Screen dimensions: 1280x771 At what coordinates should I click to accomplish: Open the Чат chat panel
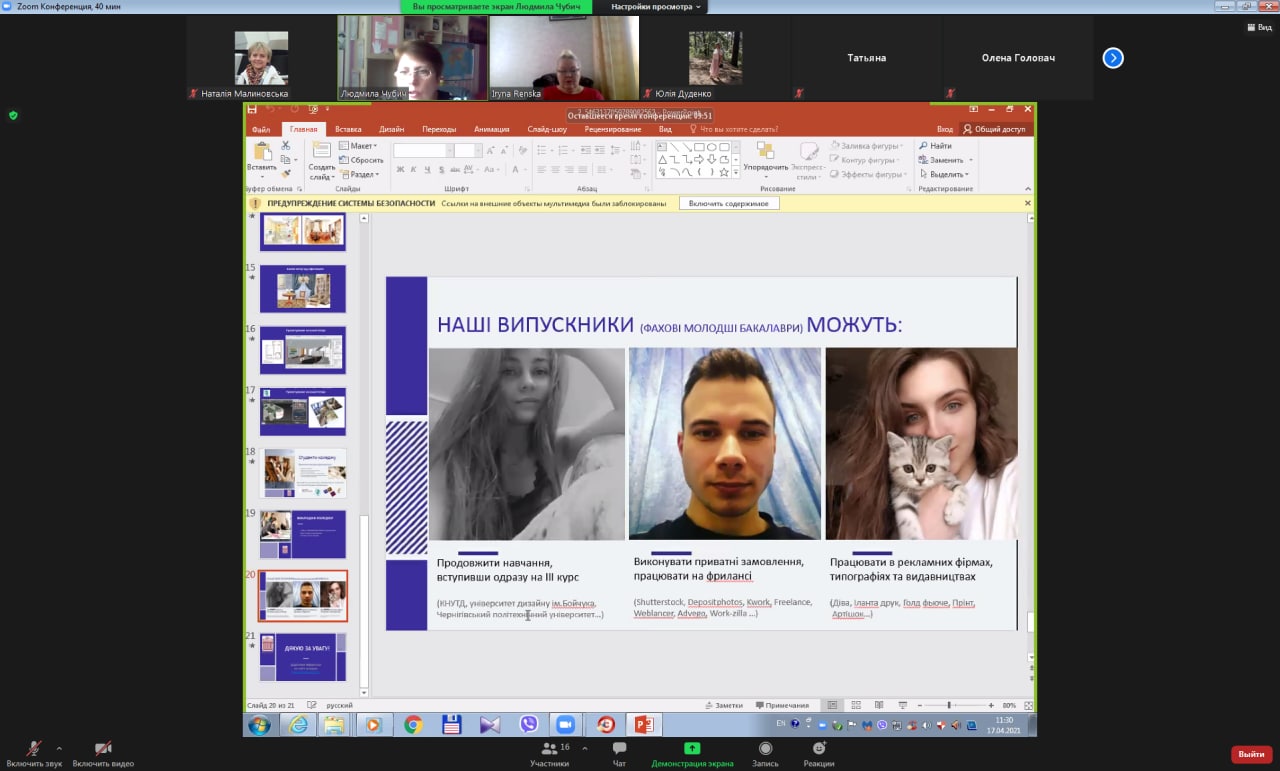619,749
